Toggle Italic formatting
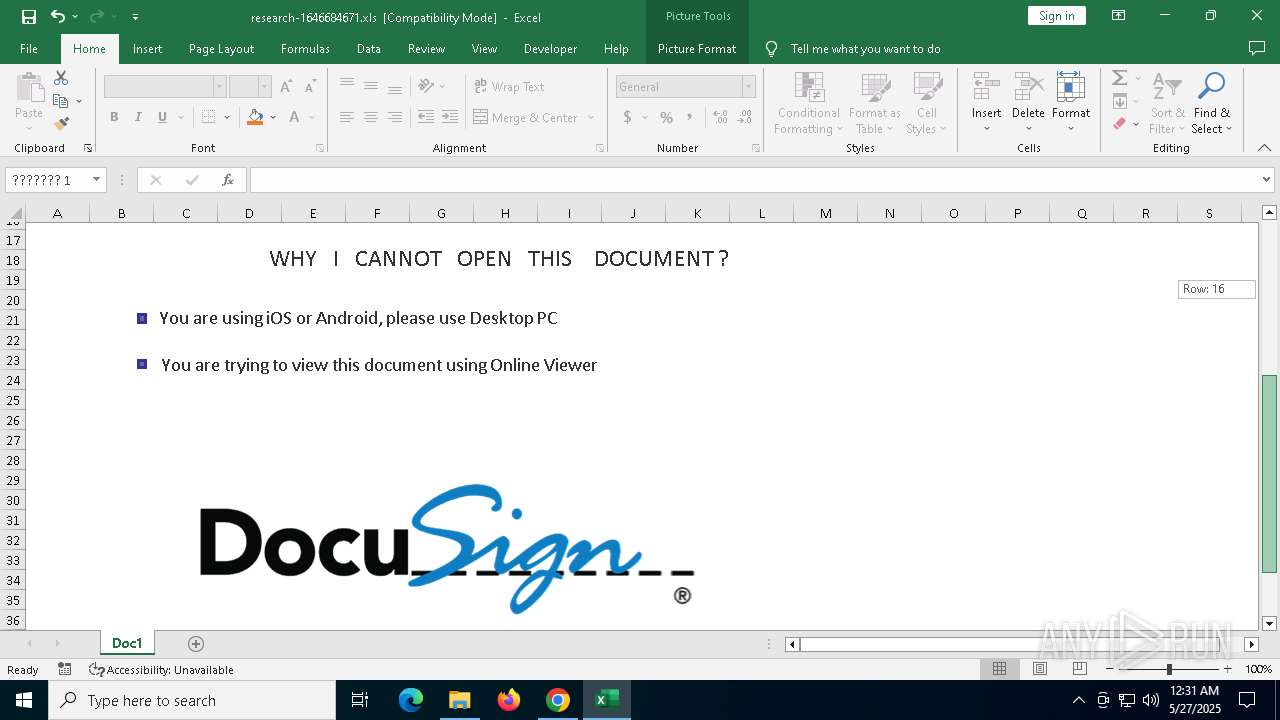1280x720 pixels. tap(138, 117)
